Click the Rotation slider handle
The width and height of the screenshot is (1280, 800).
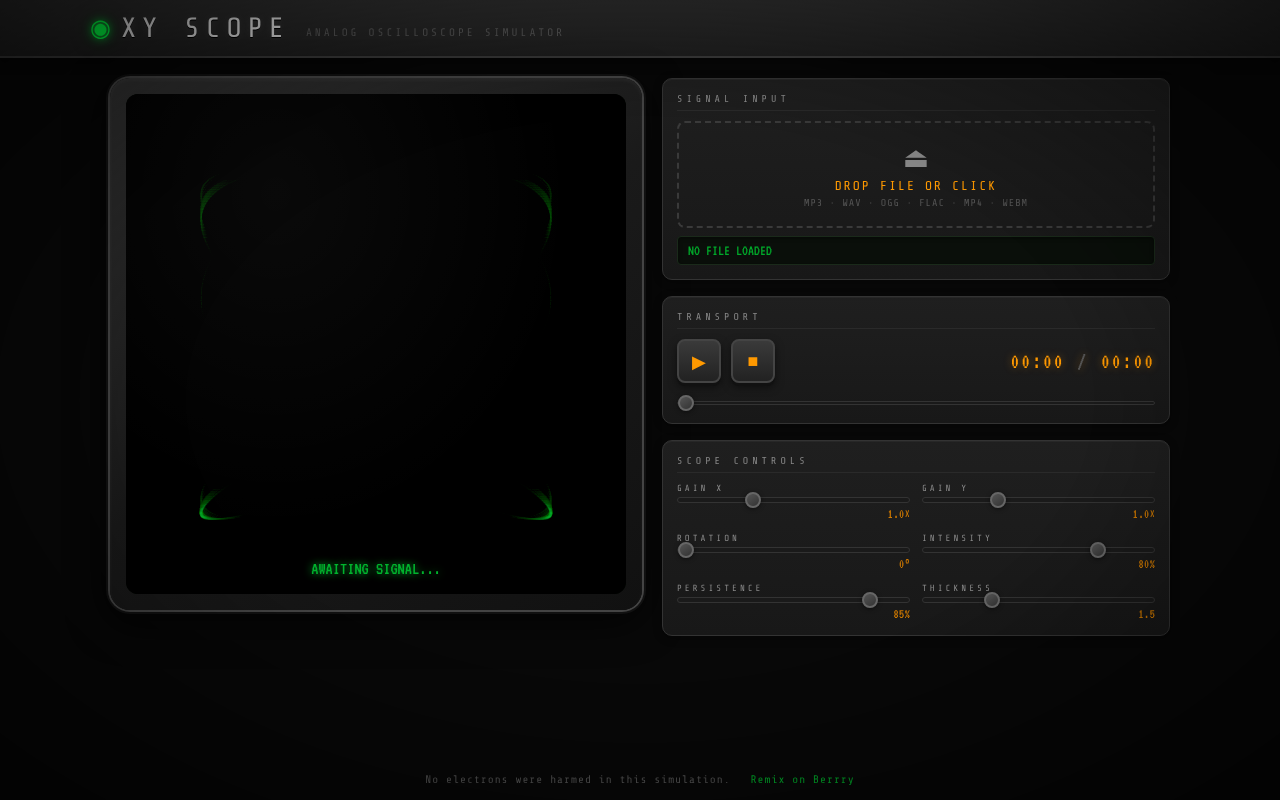[686, 550]
